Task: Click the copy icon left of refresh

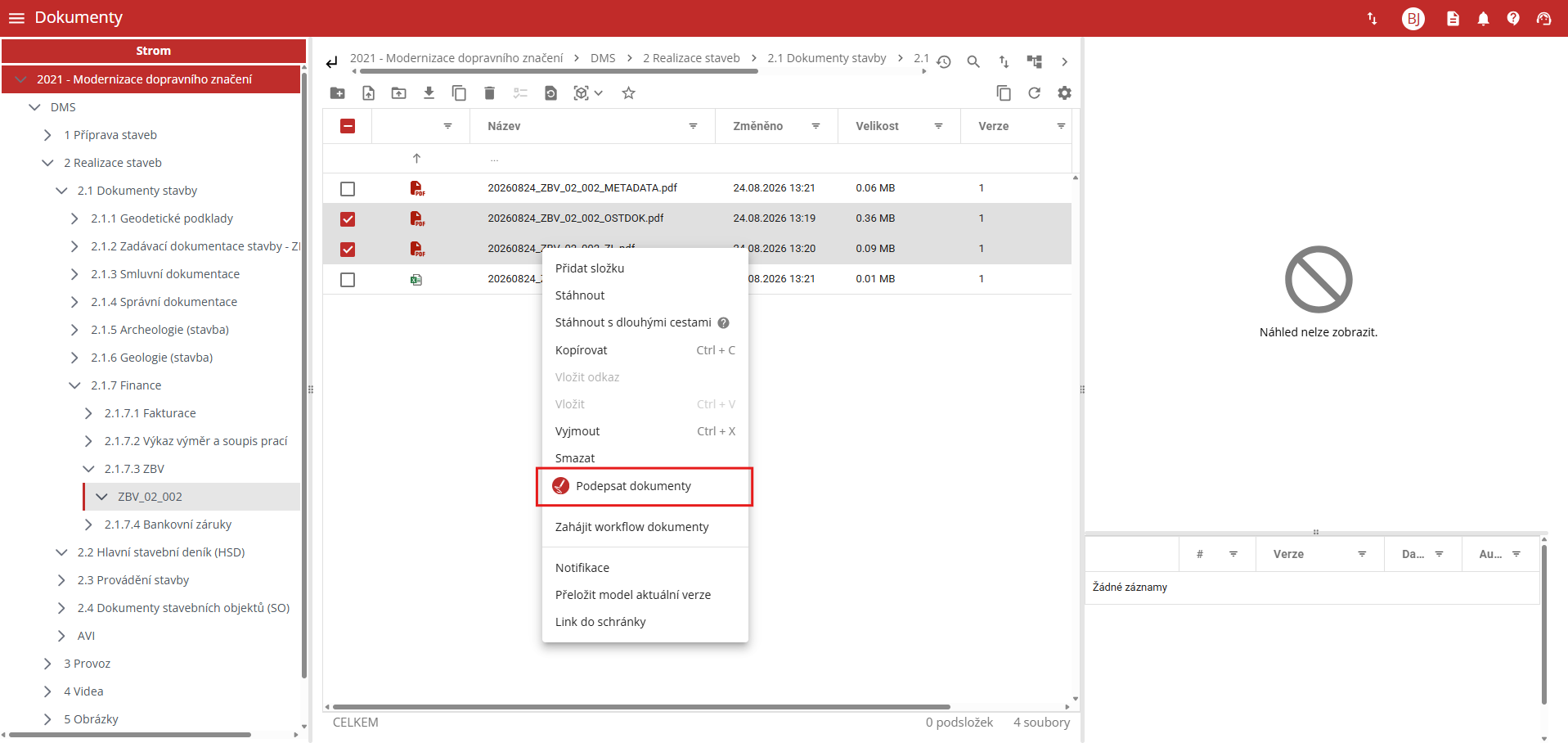Action: [x=1004, y=93]
